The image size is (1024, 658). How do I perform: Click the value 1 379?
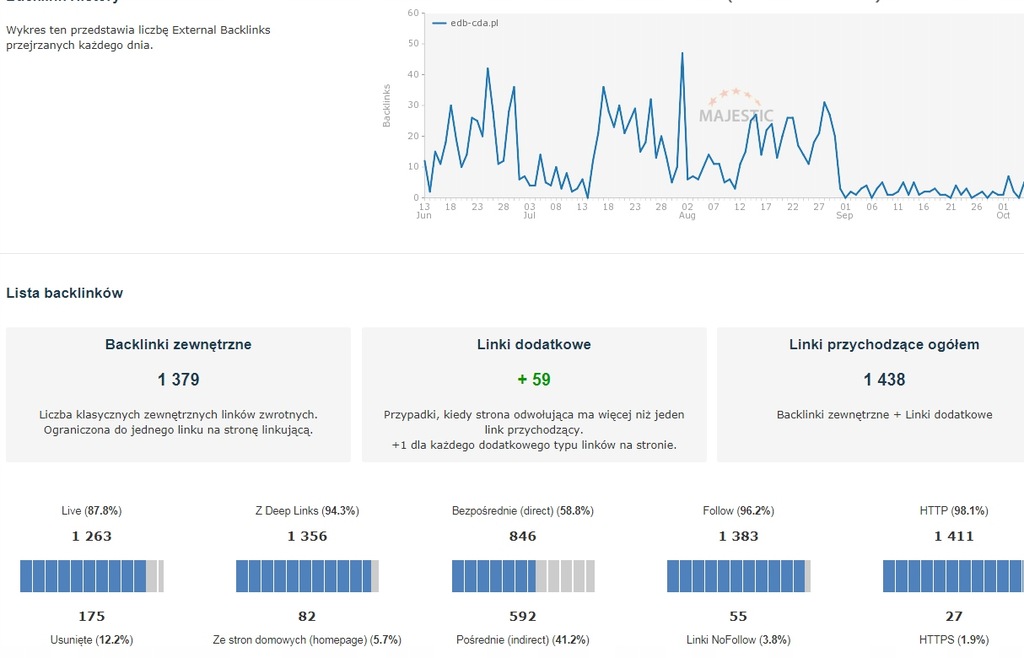click(x=178, y=379)
